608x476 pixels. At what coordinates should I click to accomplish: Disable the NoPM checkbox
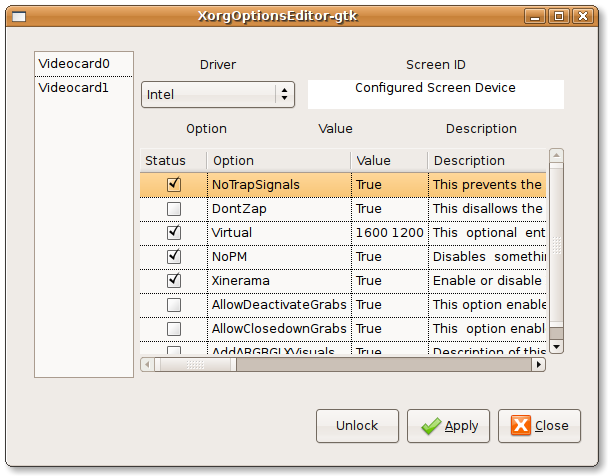[x=174, y=256]
